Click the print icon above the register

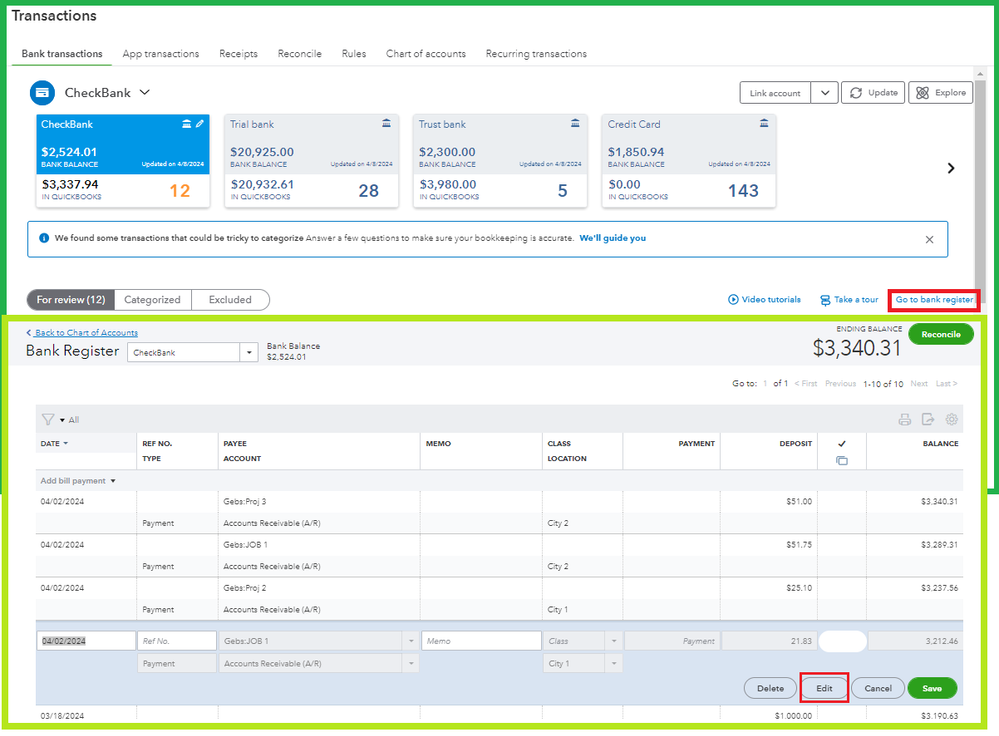(905, 420)
